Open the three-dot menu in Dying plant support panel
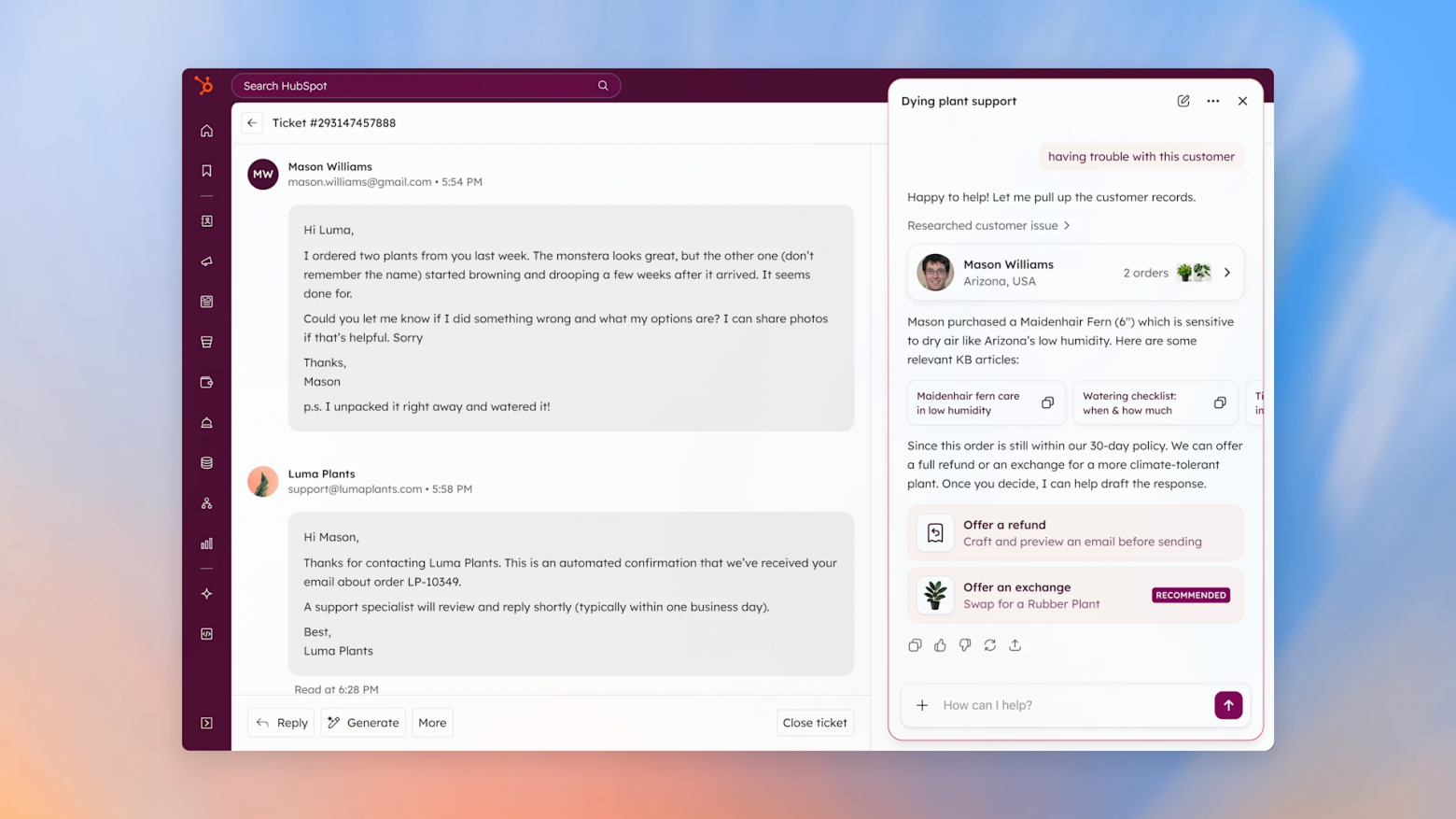Image resolution: width=1456 pixels, height=819 pixels. pos(1212,101)
